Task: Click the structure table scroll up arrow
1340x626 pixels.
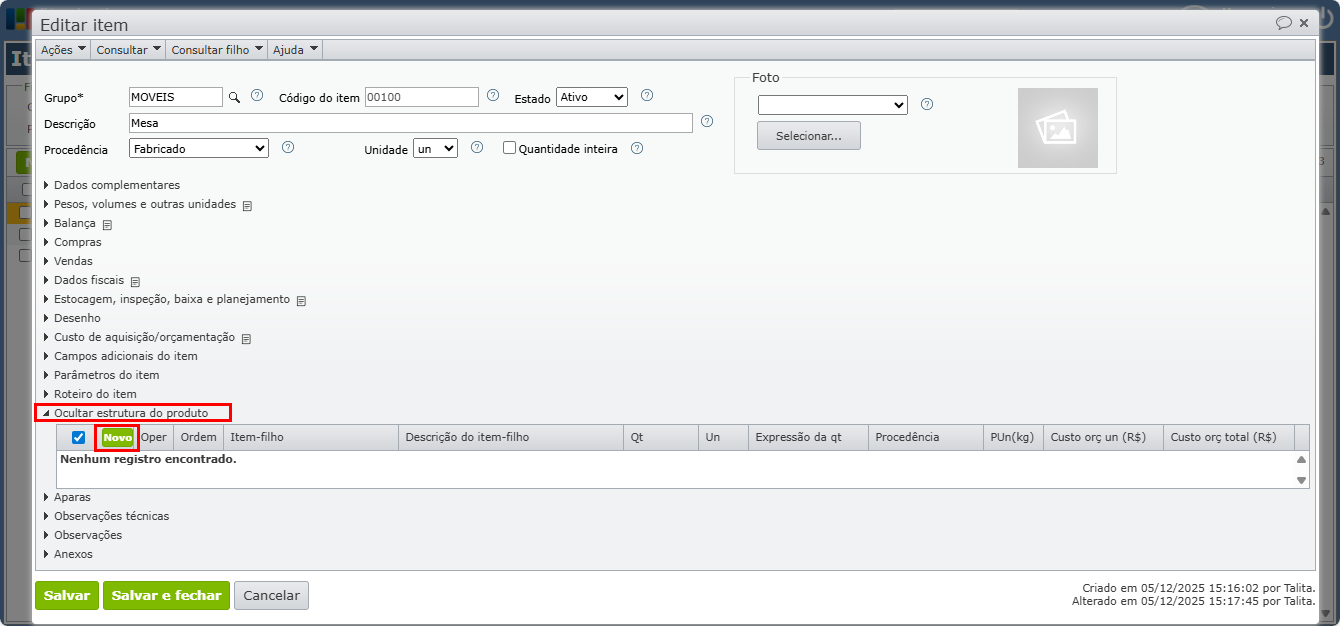Action: [x=1301, y=460]
